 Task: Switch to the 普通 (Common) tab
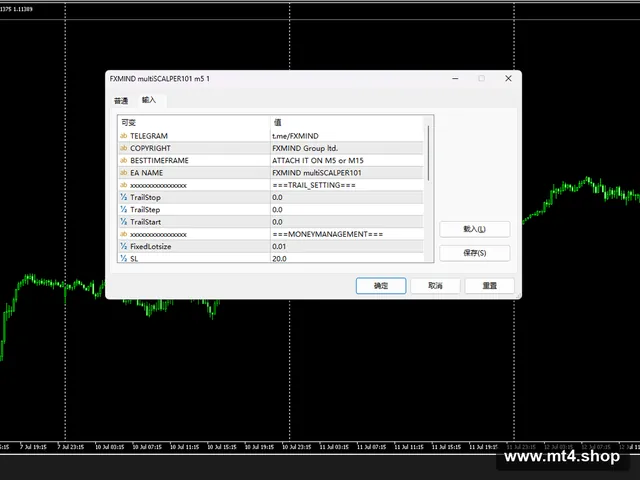tap(121, 101)
